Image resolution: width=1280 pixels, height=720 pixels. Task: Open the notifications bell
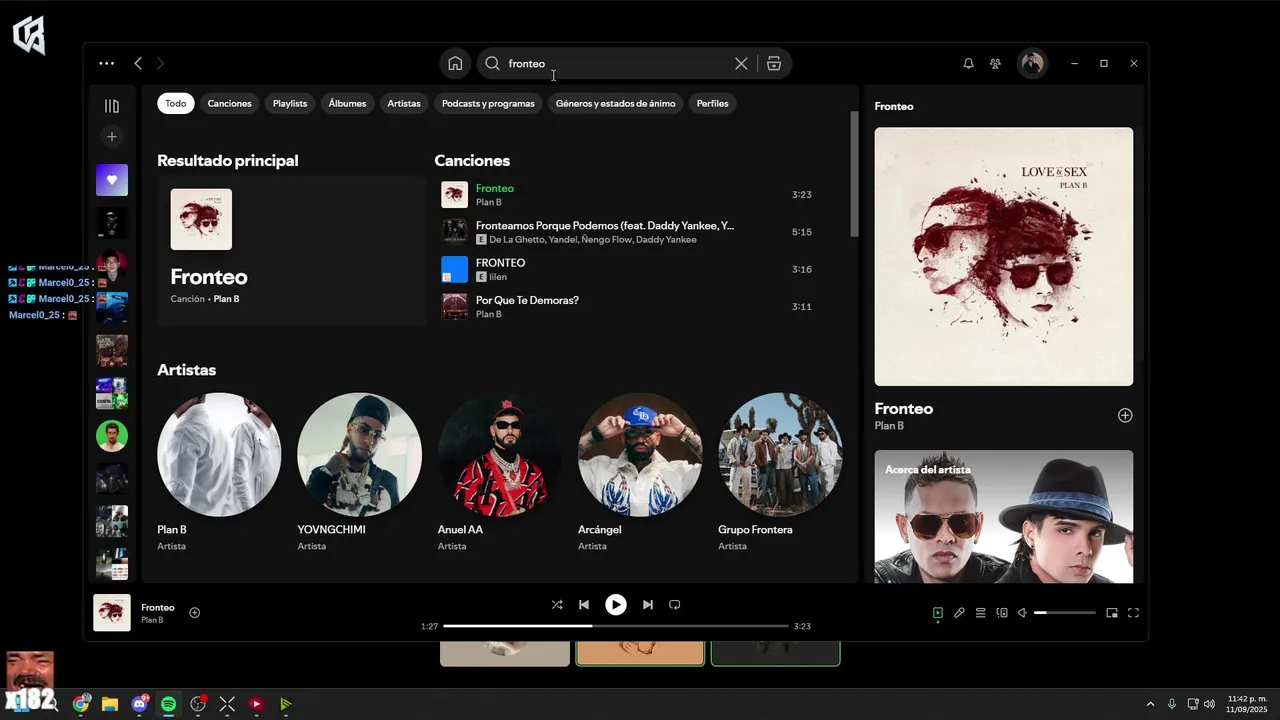point(968,63)
